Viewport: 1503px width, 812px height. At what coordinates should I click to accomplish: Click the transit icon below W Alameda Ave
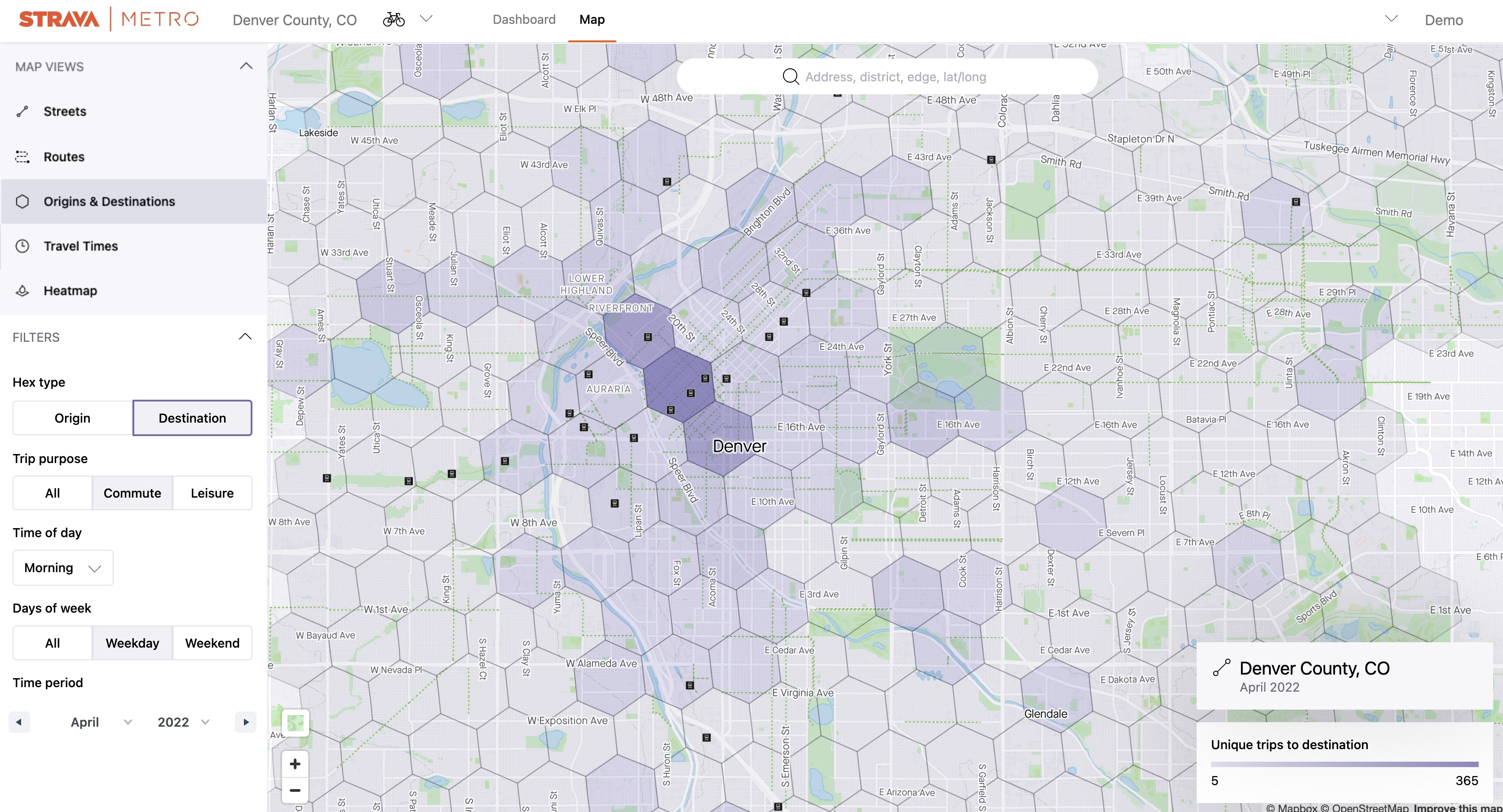(690, 685)
